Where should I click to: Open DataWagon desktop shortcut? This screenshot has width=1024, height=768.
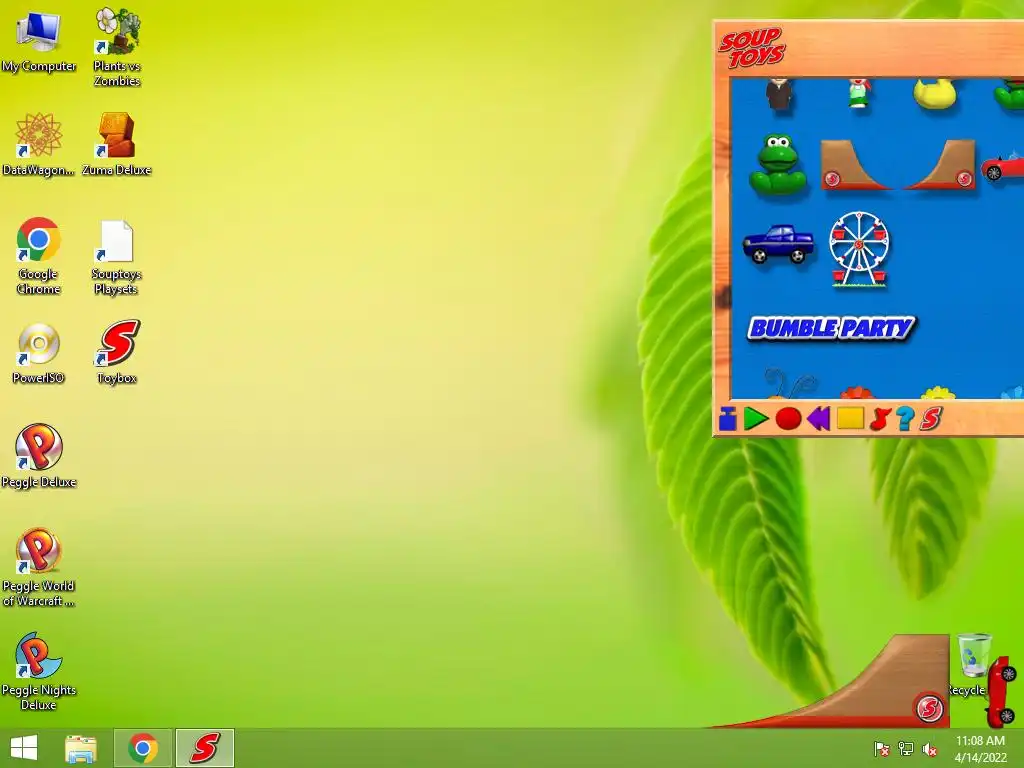click(39, 144)
